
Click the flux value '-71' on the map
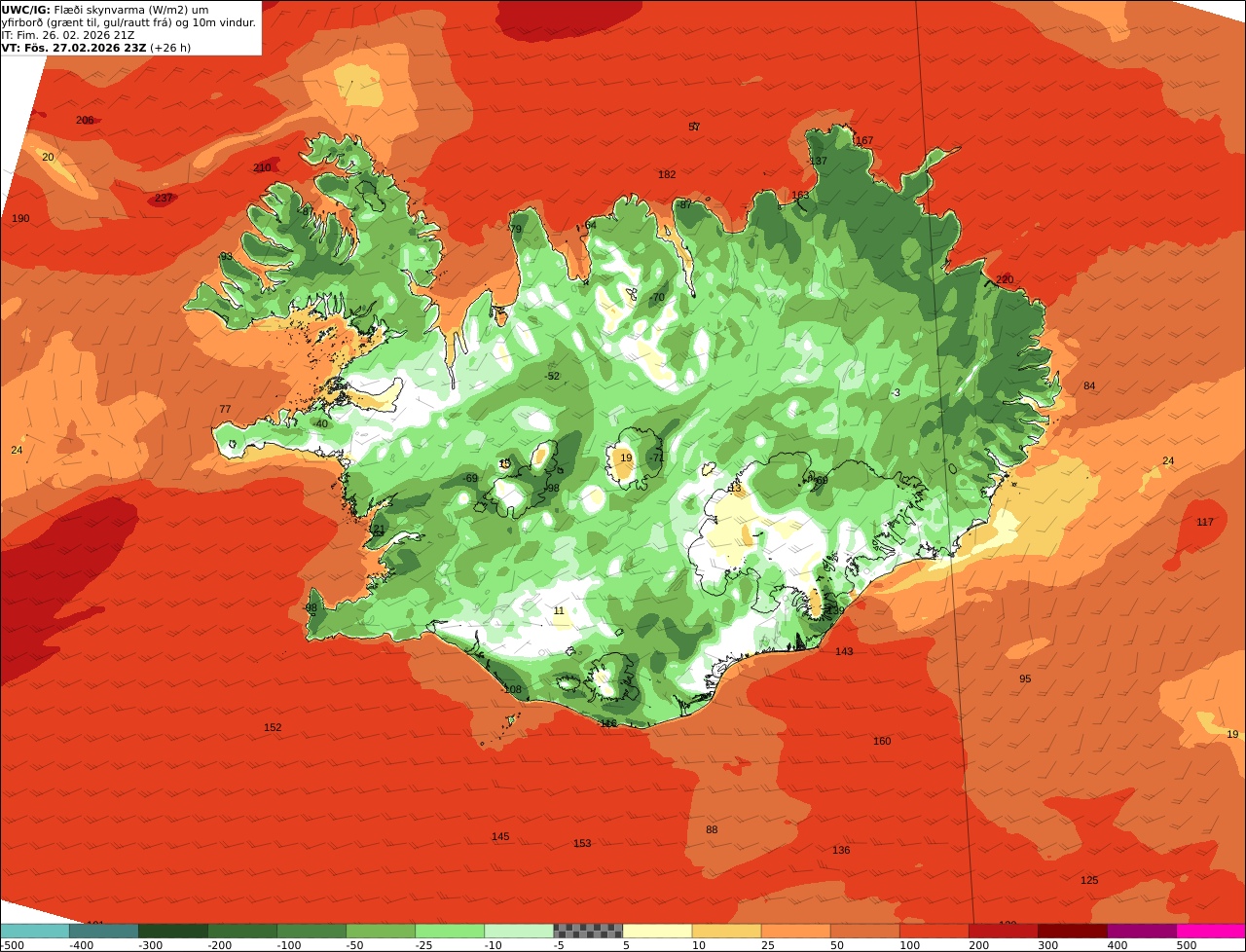point(657,458)
